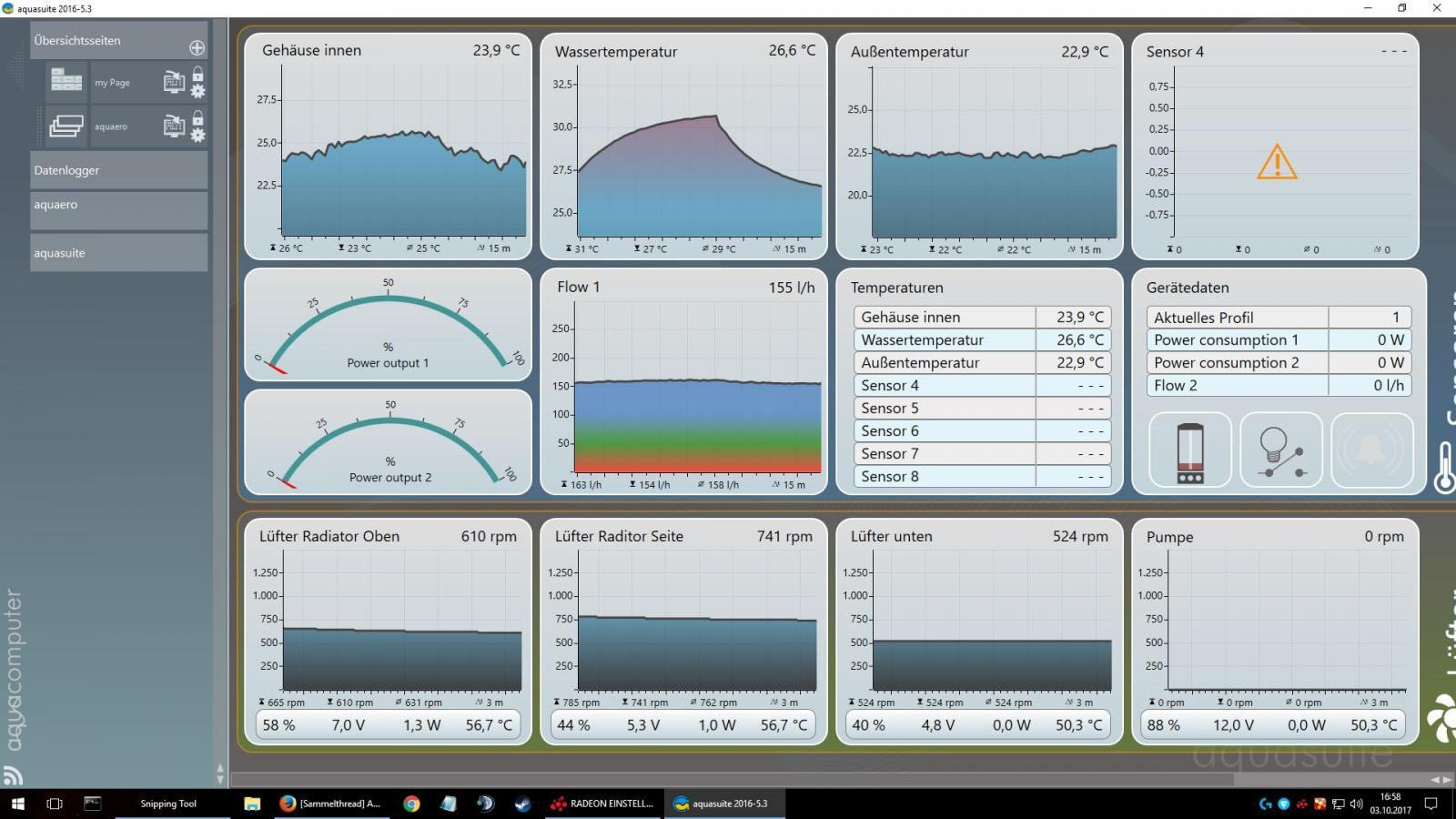Viewport: 1456px width, 819px height.
Task: Click the network icon in system tray
Action: click(1339, 804)
